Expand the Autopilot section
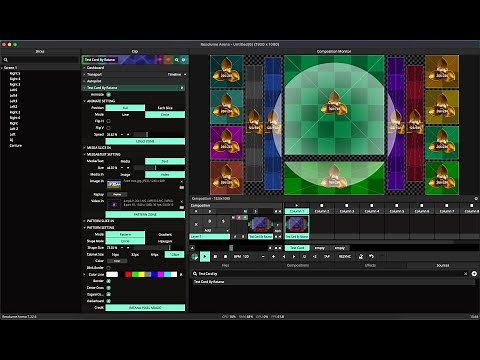This screenshot has height=360, width=480. click(x=84, y=81)
